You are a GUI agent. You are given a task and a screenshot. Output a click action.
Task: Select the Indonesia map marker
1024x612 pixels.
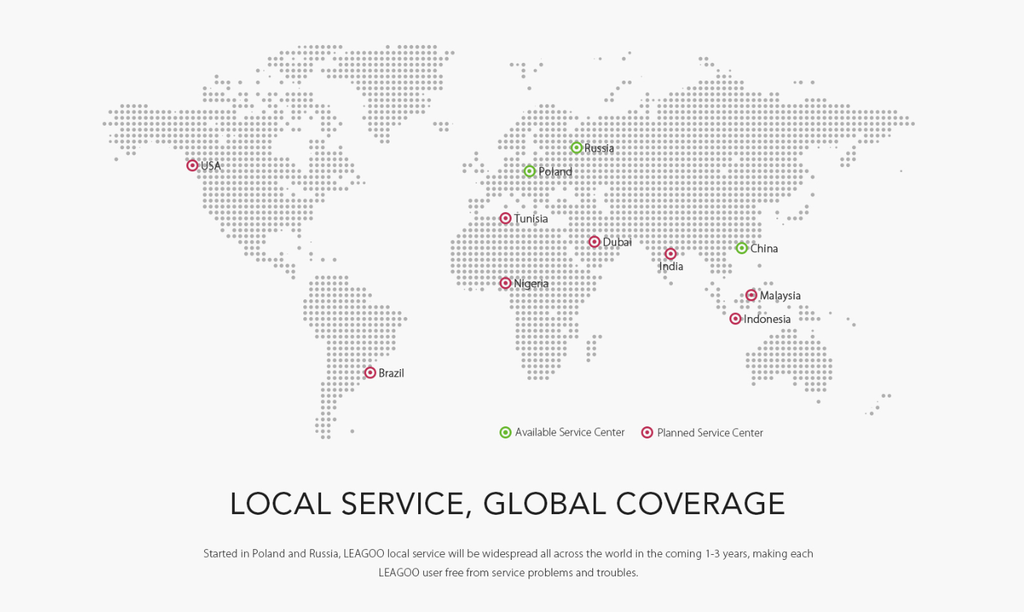click(x=735, y=319)
